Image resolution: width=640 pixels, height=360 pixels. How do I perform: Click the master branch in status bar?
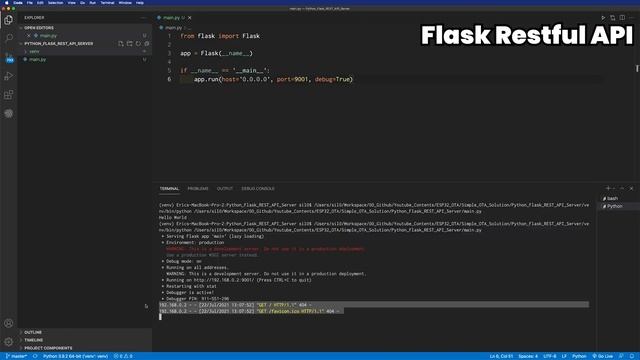pos(16,356)
